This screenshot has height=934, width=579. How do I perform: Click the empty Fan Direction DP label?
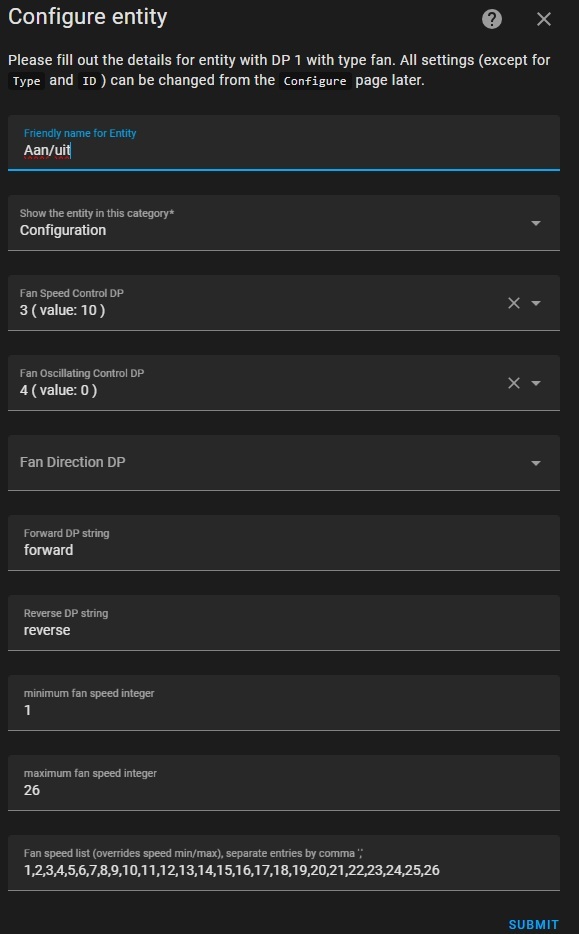coord(73,462)
